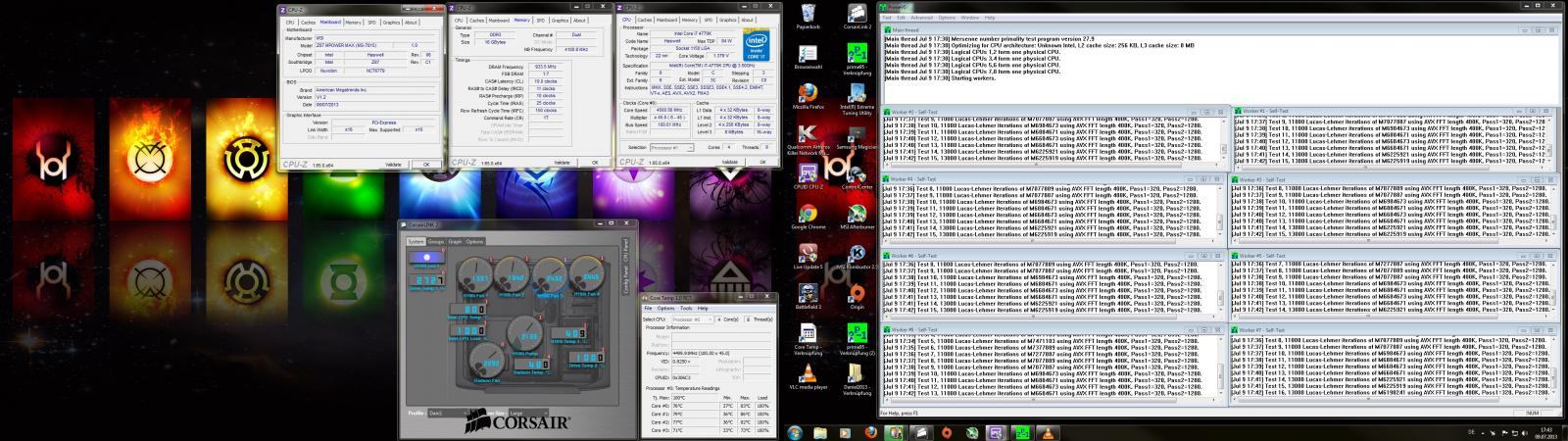Open the prime95 - Verknüpfung (2) shortcut
This screenshot has width=1568, height=441.
pyautogui.click(x=857, y=338)
